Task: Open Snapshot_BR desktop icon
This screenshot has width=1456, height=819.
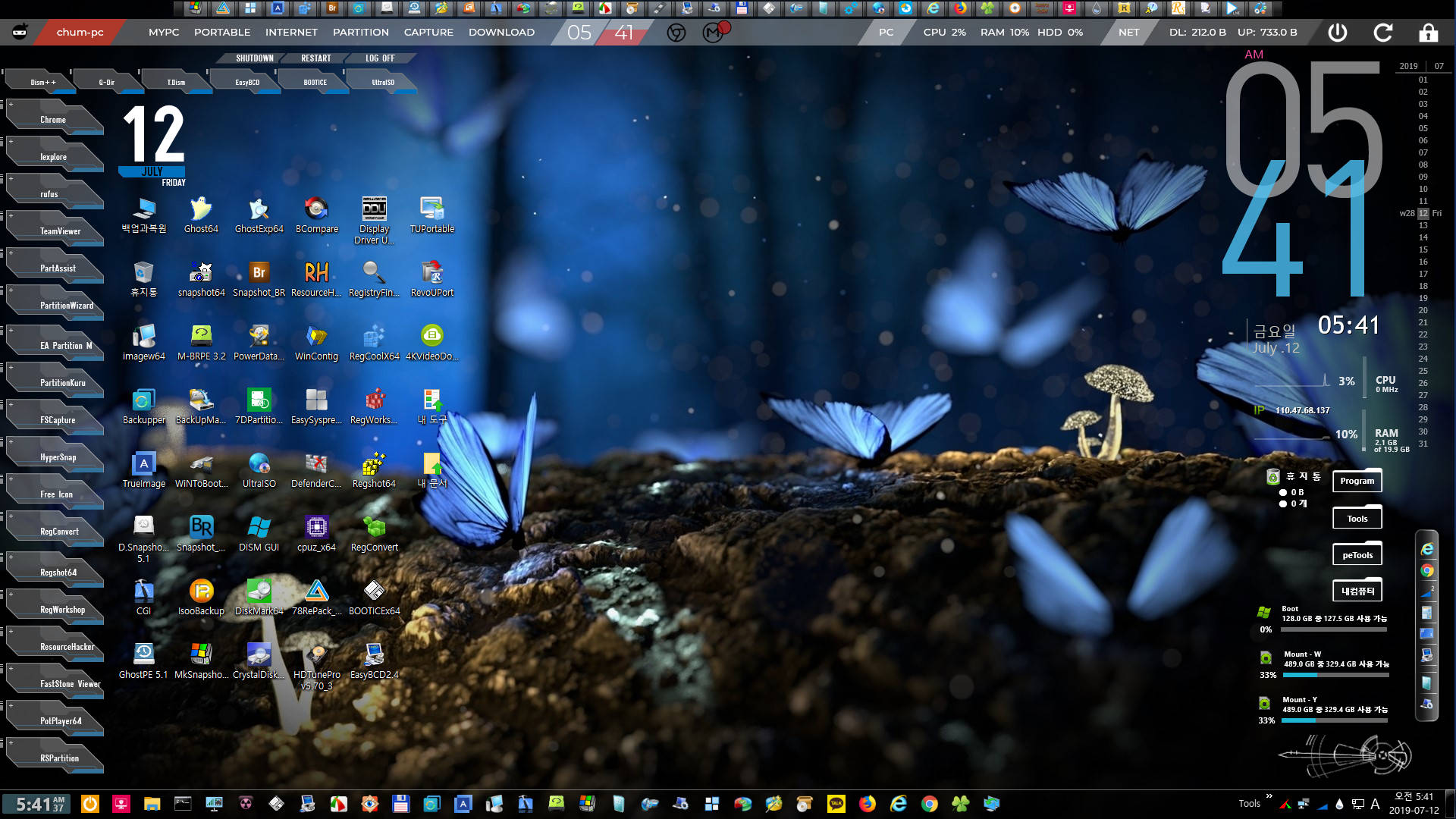Action: pyautogui.click(x=259, y=279)
